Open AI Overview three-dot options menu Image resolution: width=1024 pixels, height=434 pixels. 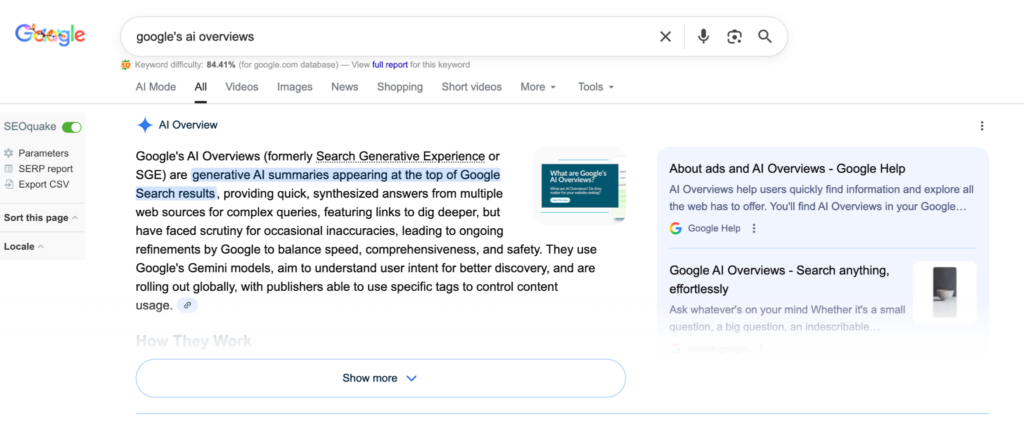[982, 126]
